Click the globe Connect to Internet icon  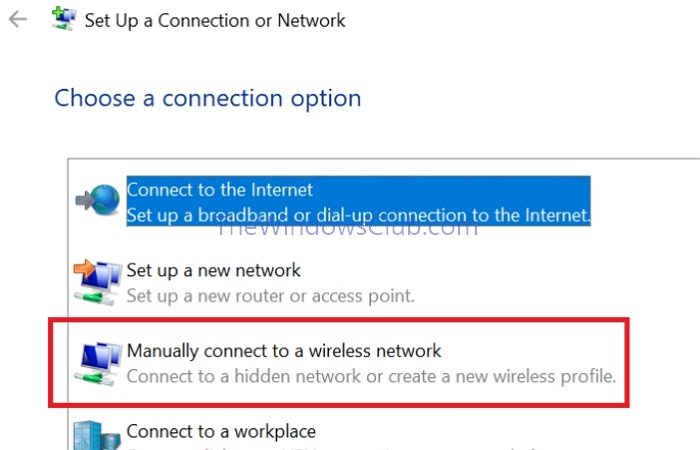97,201
